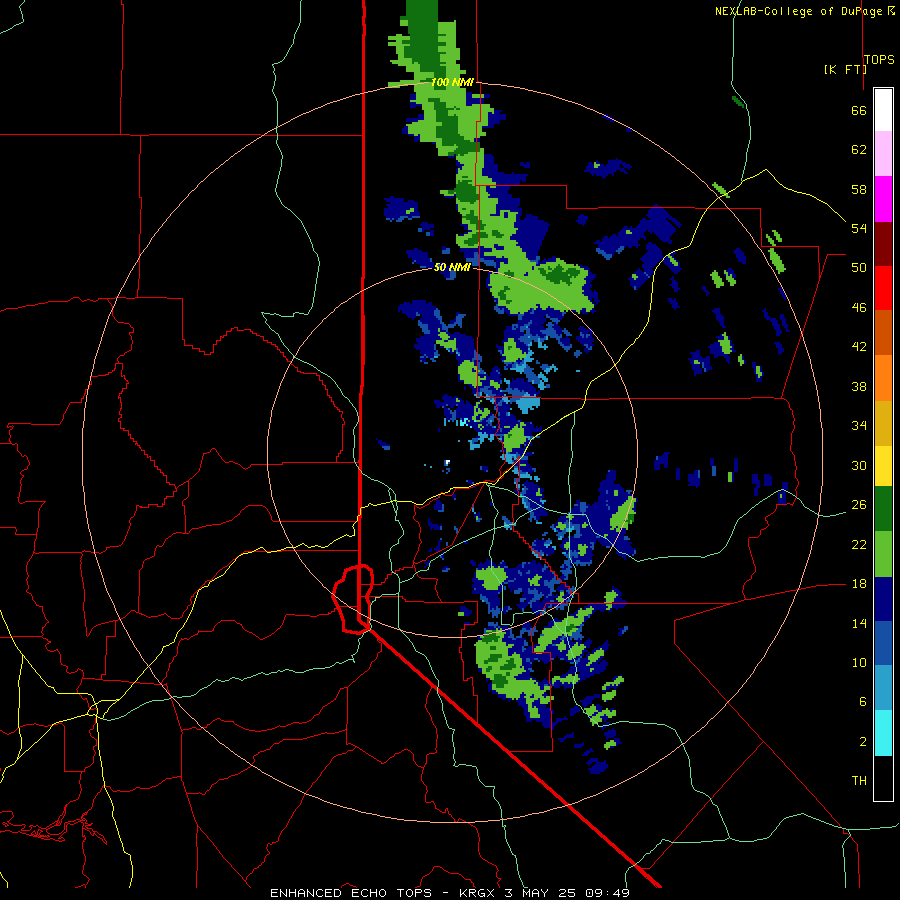Click the light pink 62 kft legend swatch
The height and width of the screenshot is (900, 900).
coord(883,154)
